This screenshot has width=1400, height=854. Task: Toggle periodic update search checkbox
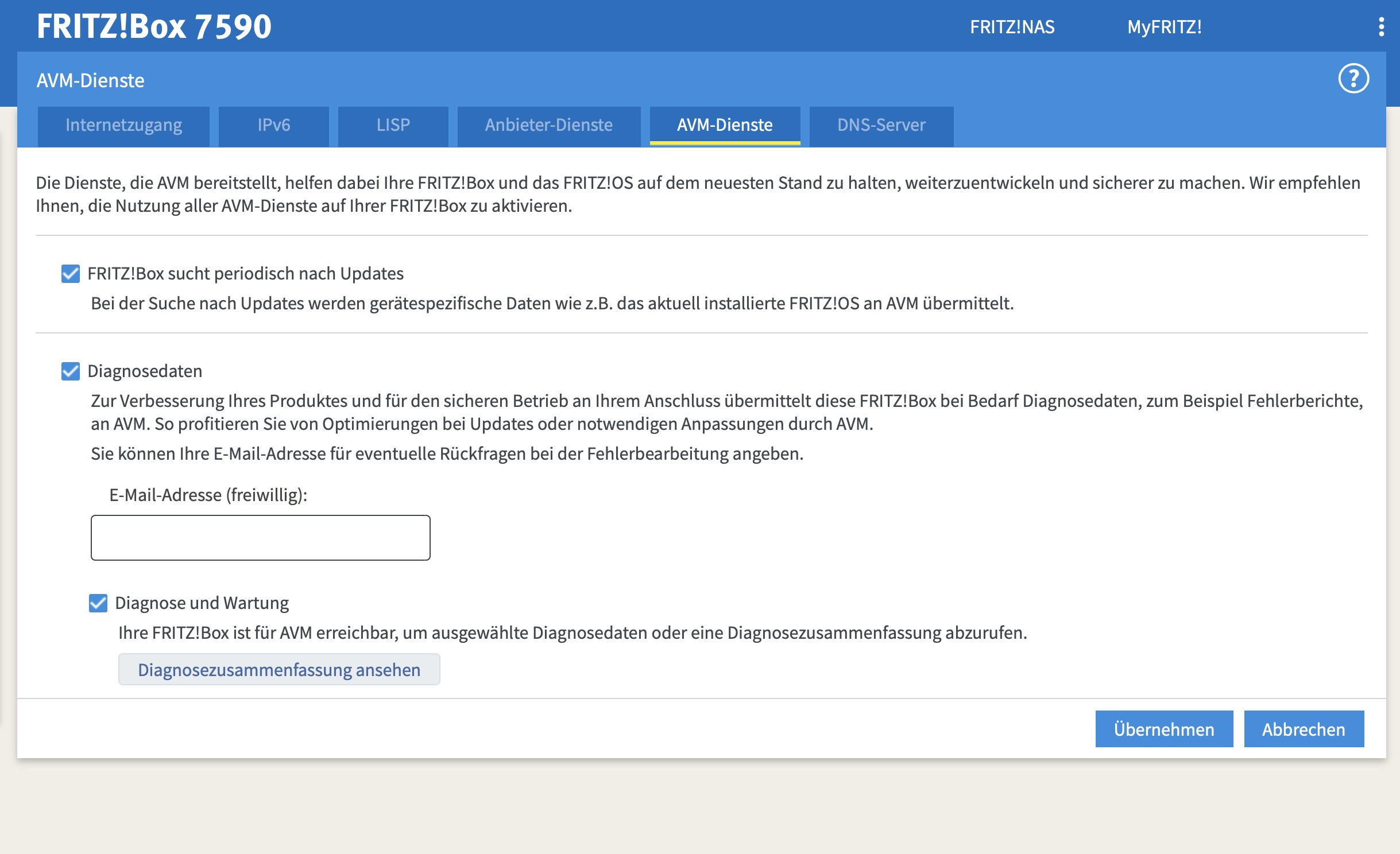(x=71, y=274)
